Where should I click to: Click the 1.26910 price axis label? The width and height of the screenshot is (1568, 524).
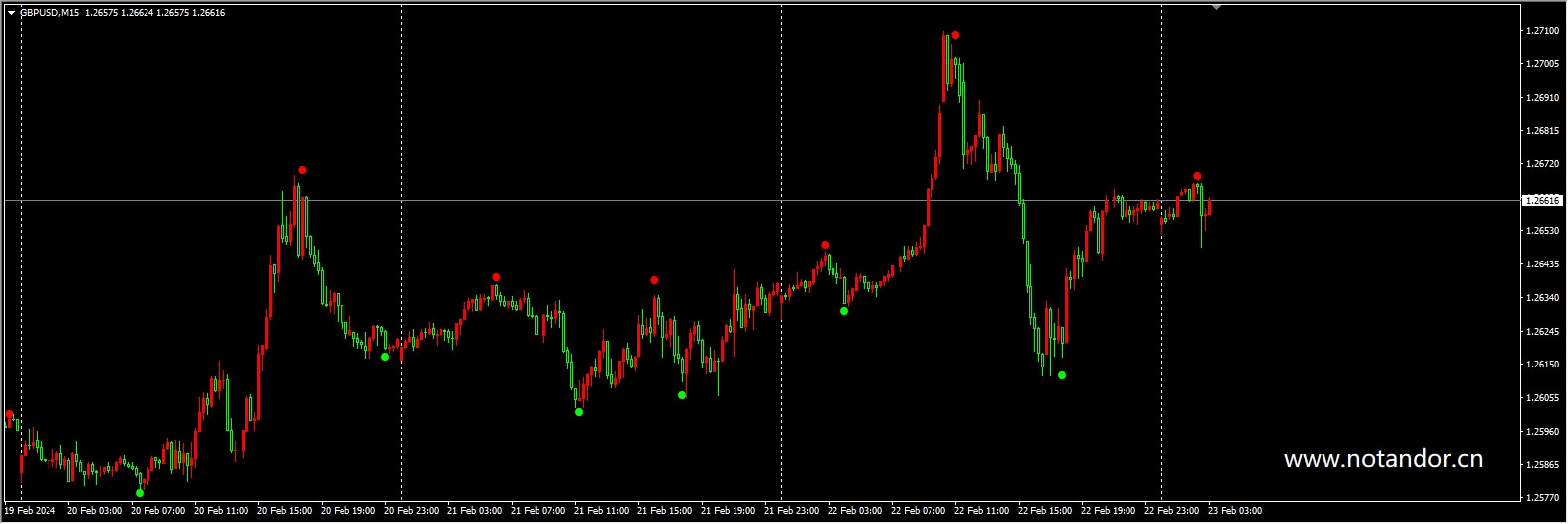pyautogui.click(x=1542, y=98)
